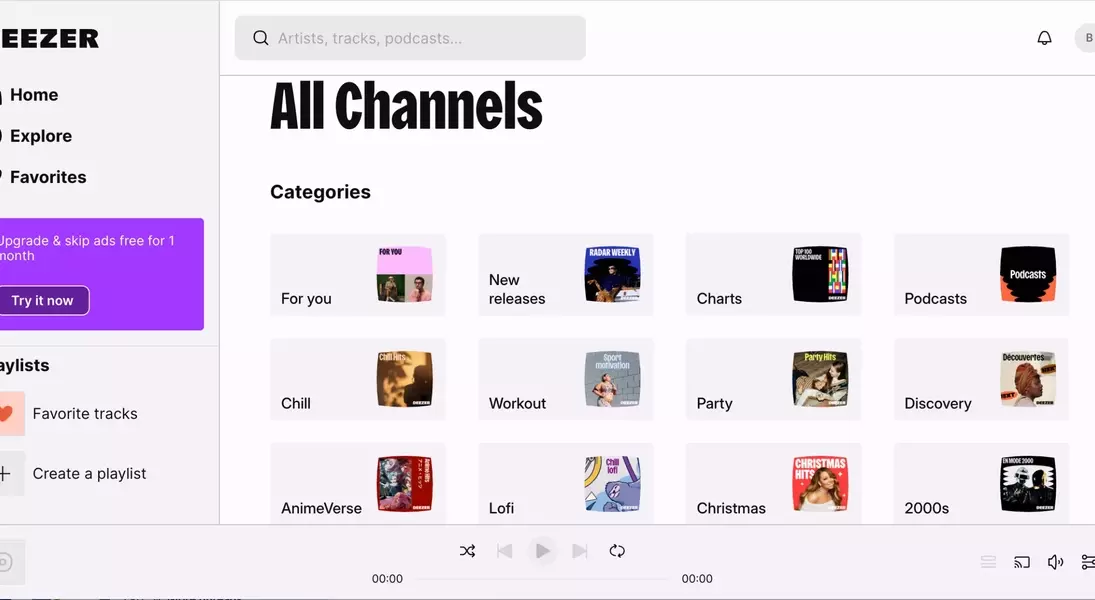1095x600 pixels.
Task: Mute audio via the volume icon
Action: pyautogui.click(x=1054, y=561)
